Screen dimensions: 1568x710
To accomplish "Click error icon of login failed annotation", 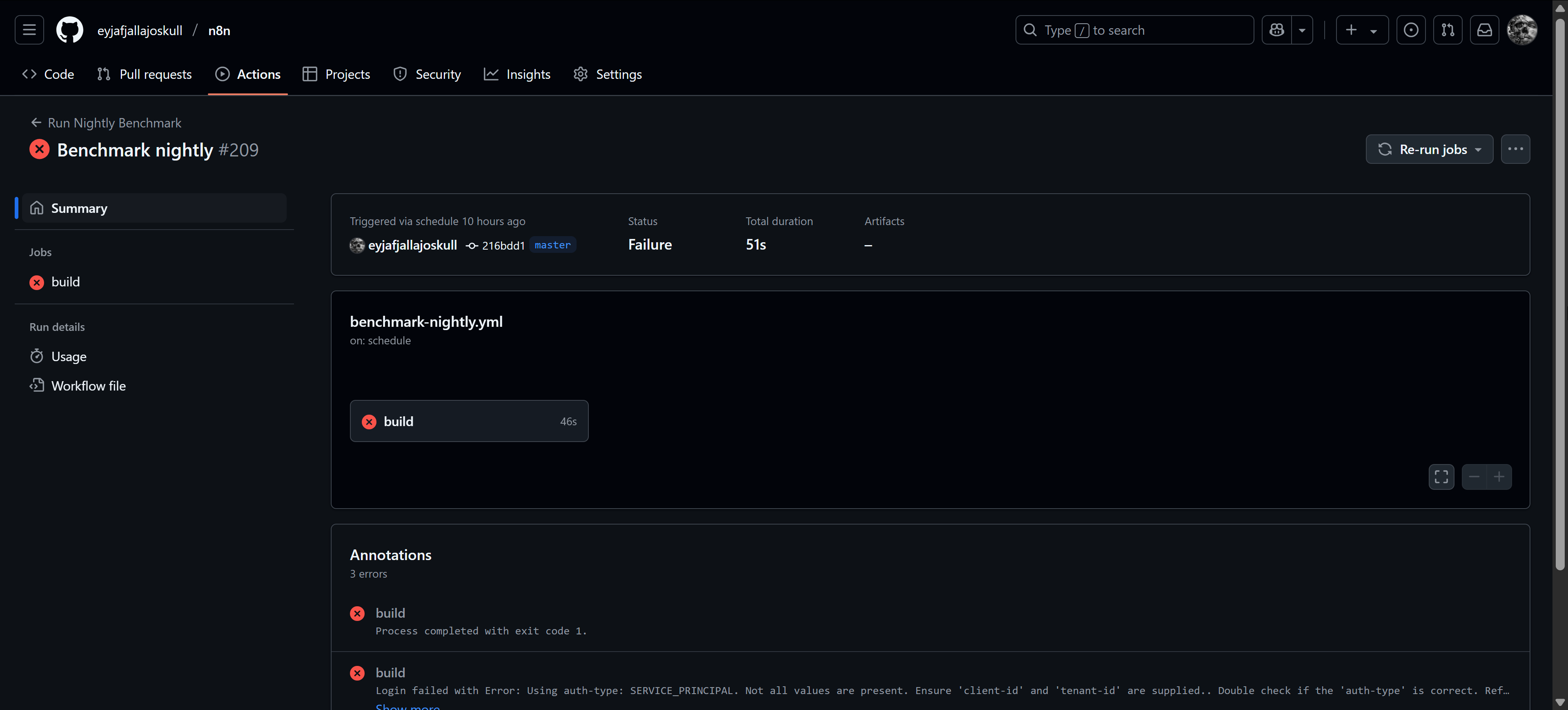I will click(357, 673).
